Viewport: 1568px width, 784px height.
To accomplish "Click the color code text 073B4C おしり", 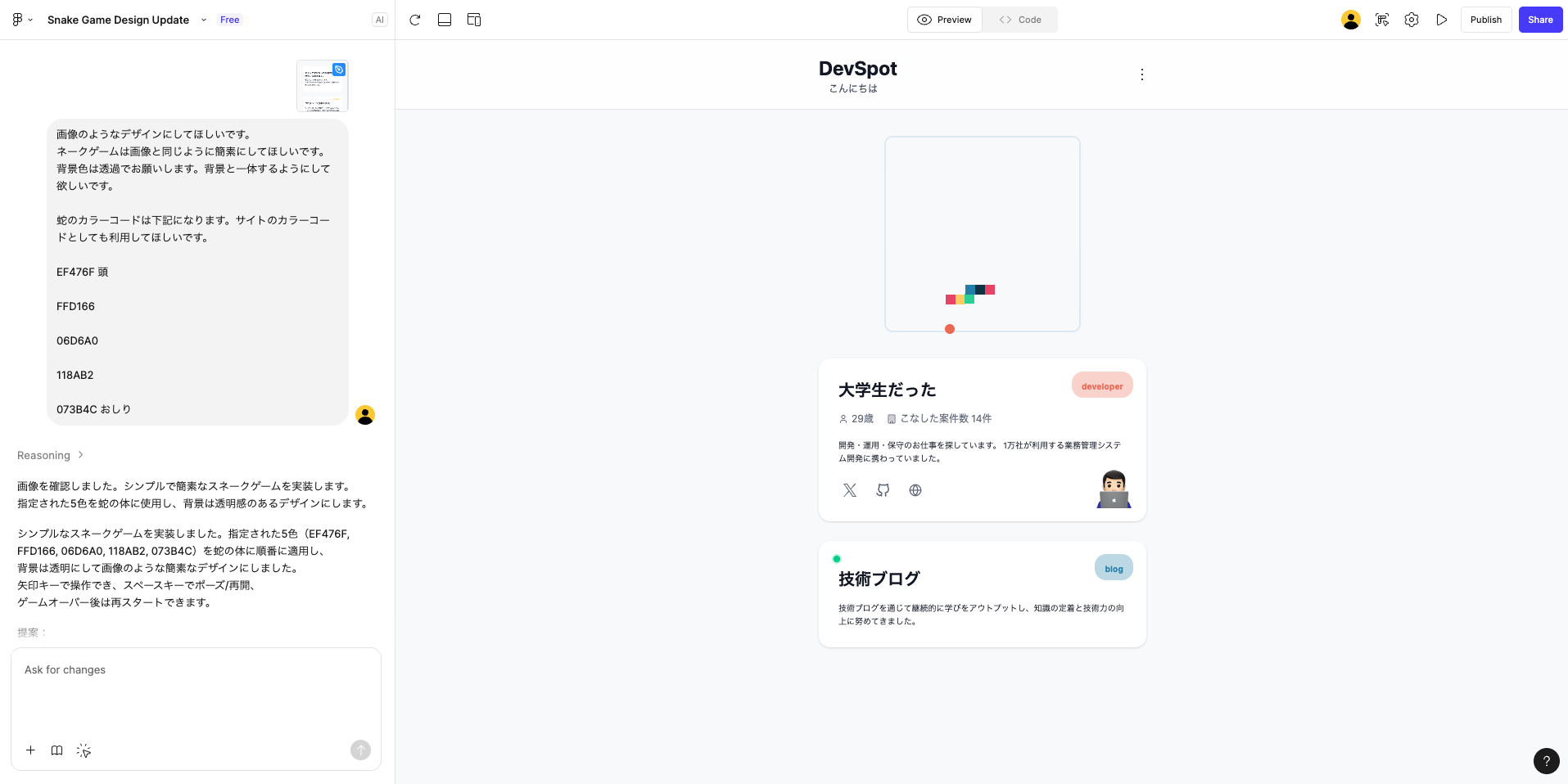I will (93, 409).
